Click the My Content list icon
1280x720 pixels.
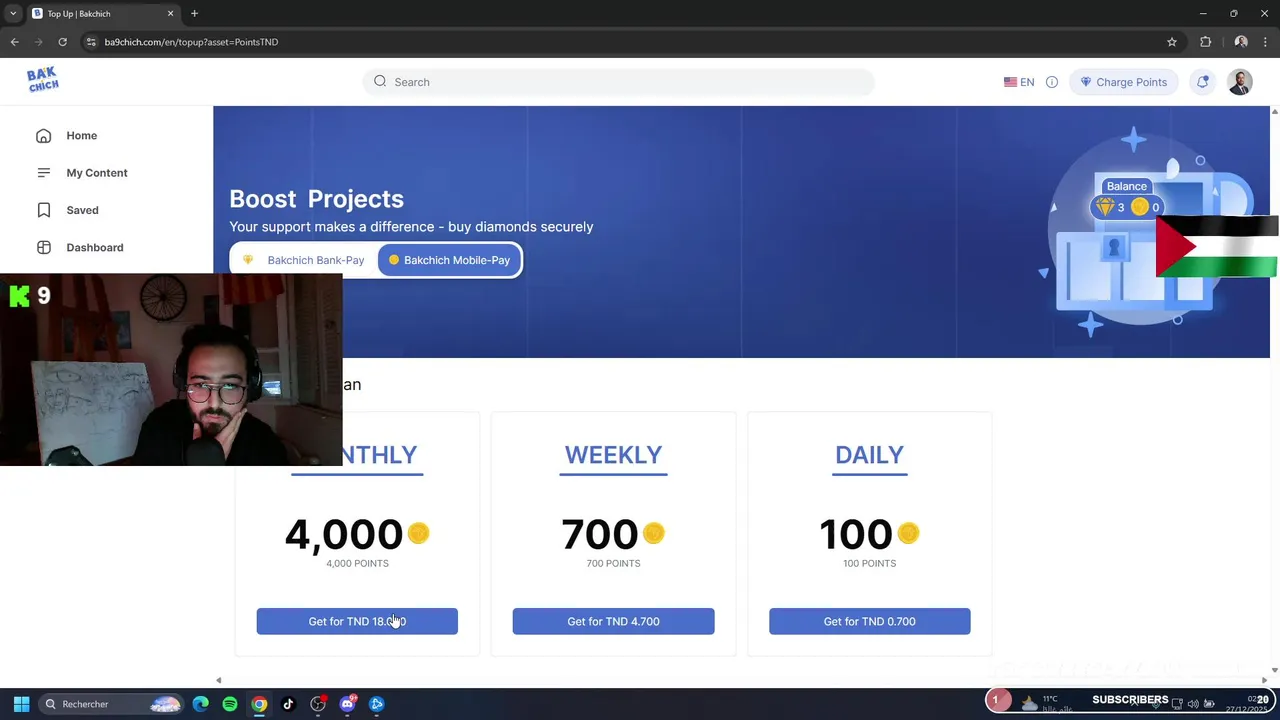43,173
